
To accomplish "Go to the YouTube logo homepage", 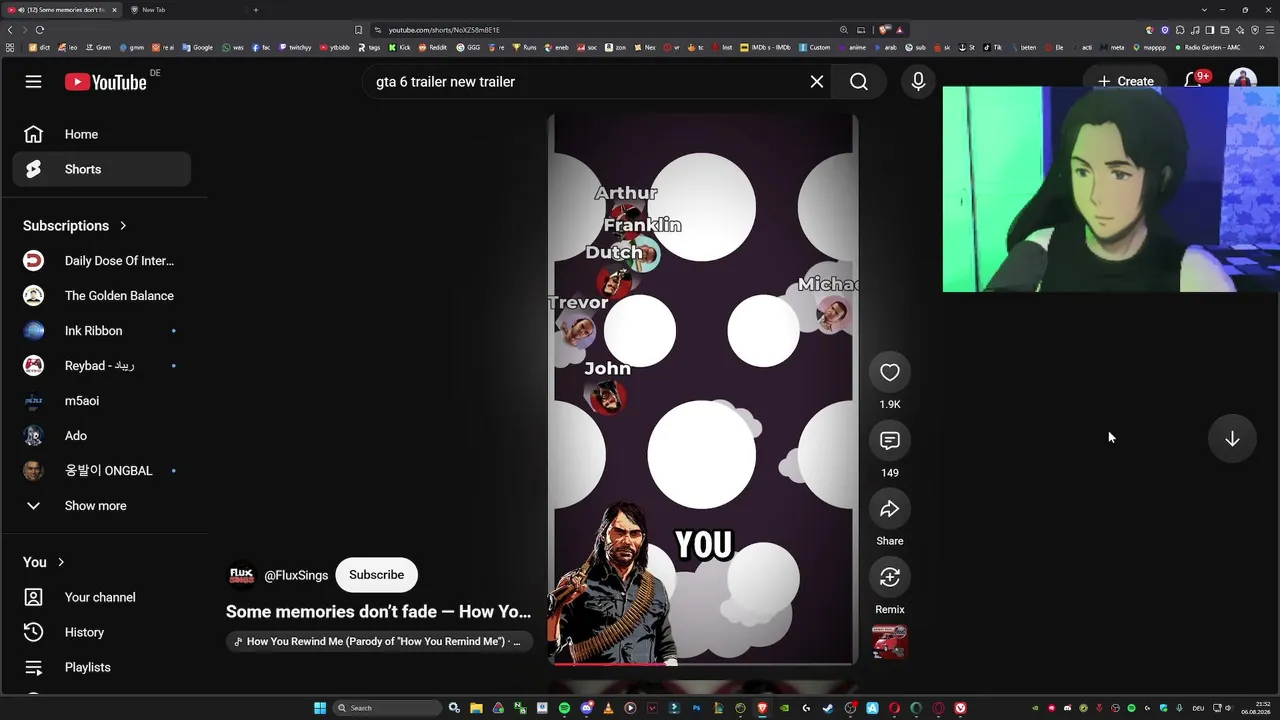I will 106,82.
